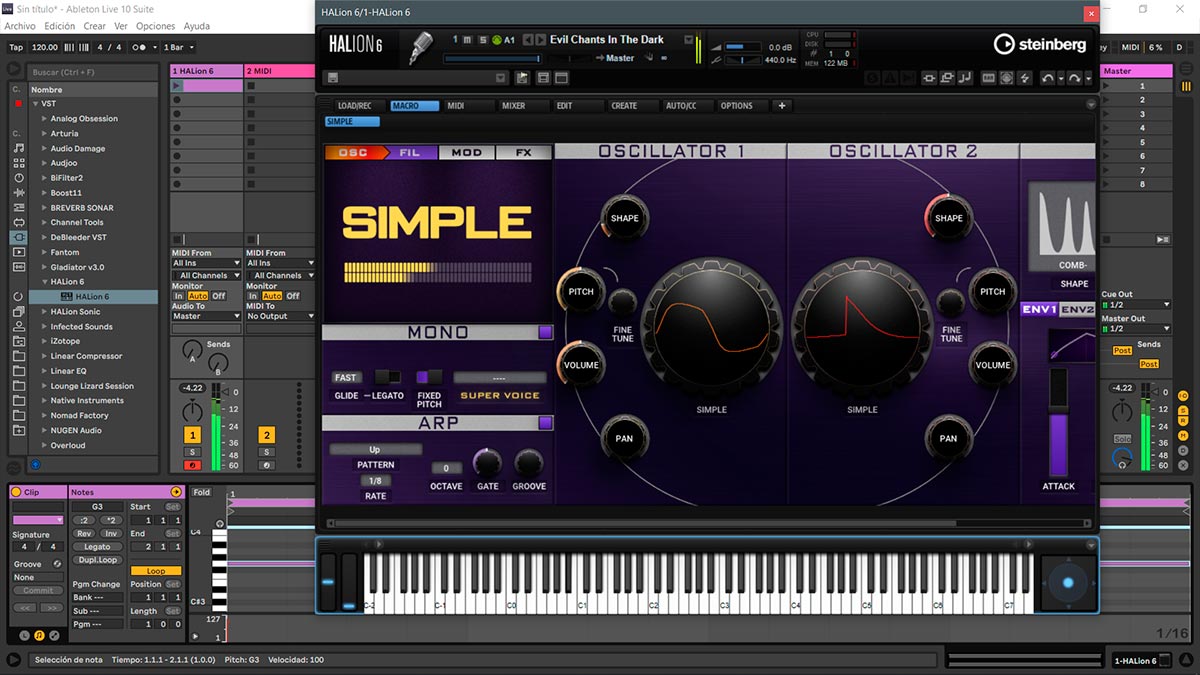Click the Tap tempo button
This screenshot has width=1200, height=675.
16,47
